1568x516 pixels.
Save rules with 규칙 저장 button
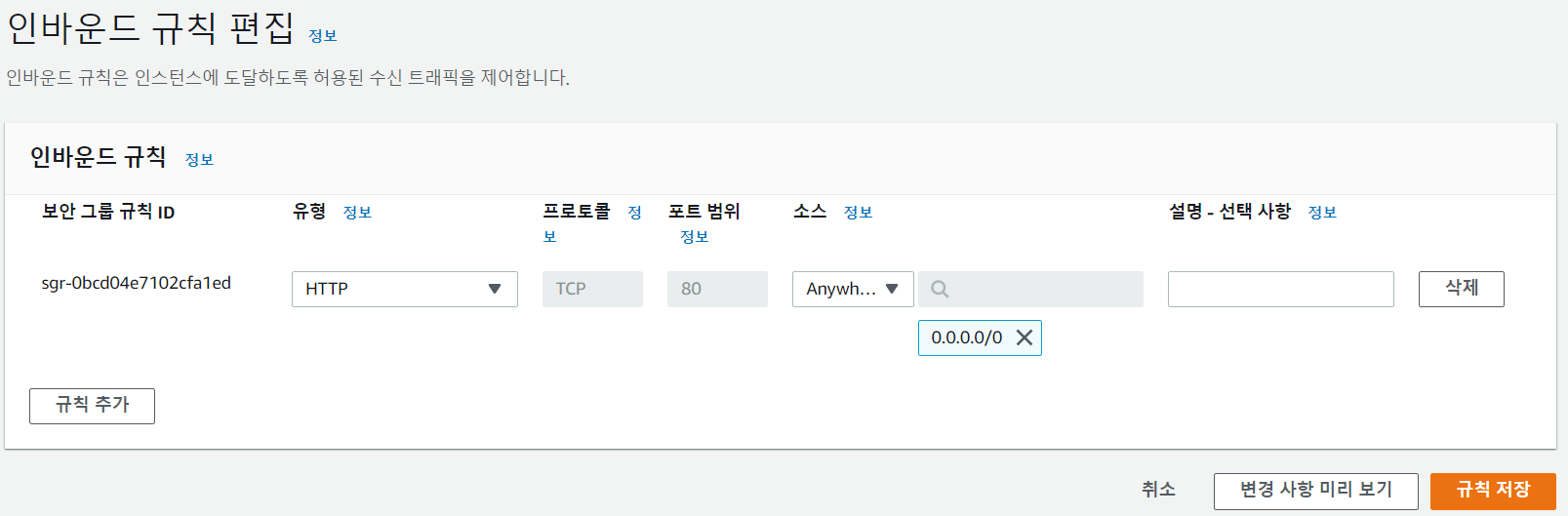tap(1492, 491)
